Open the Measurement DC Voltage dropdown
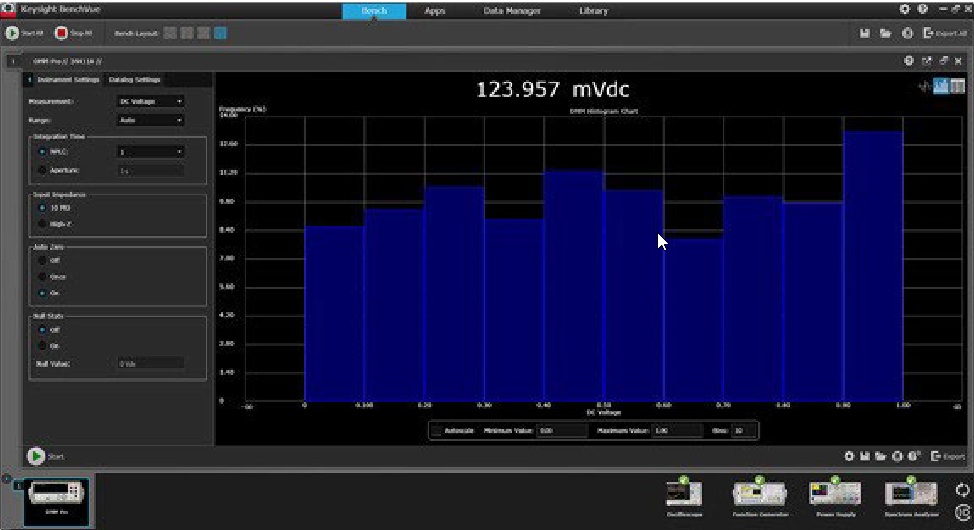Image resolution: width=974 pixels, height=530 pixels. click(150, 101)
